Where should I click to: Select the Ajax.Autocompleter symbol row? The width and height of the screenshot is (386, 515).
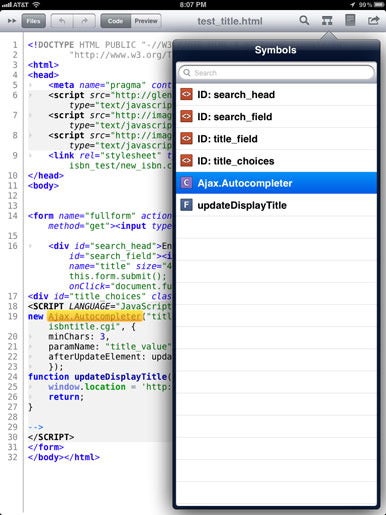tap(276, 183)
